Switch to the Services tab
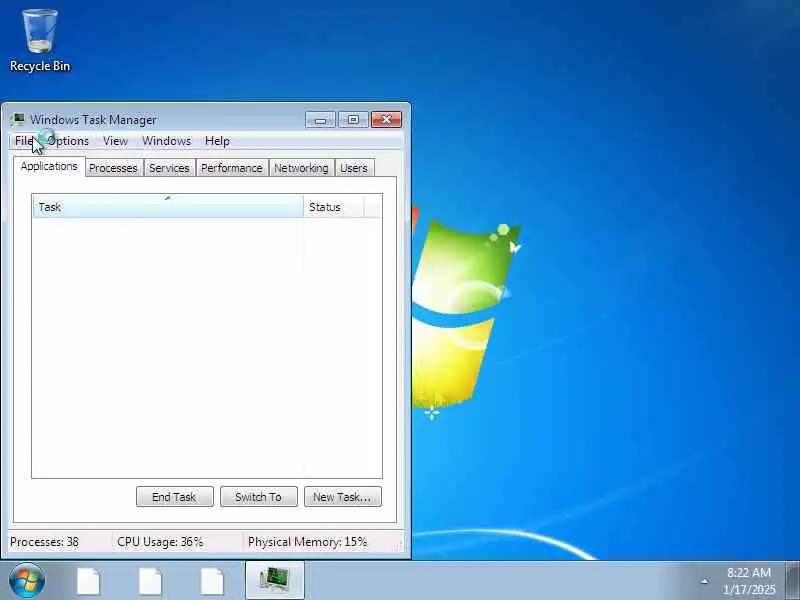Screen dimensions: 800x600 tap(169, 168)
